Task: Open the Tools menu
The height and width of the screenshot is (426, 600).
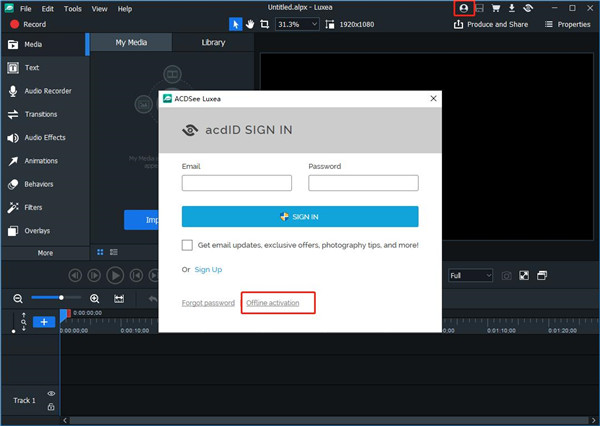Action: pos(73,9)
